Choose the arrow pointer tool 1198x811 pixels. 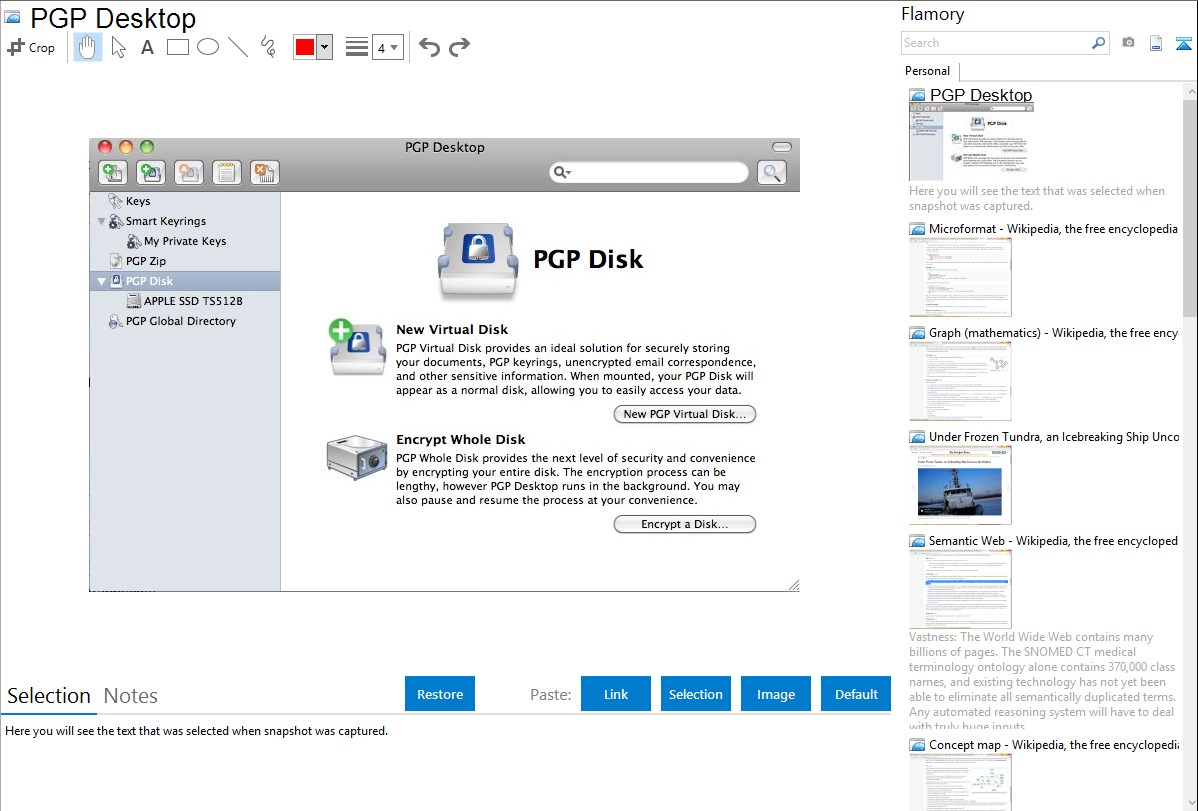pyautogui.click(x=118, y=47)
